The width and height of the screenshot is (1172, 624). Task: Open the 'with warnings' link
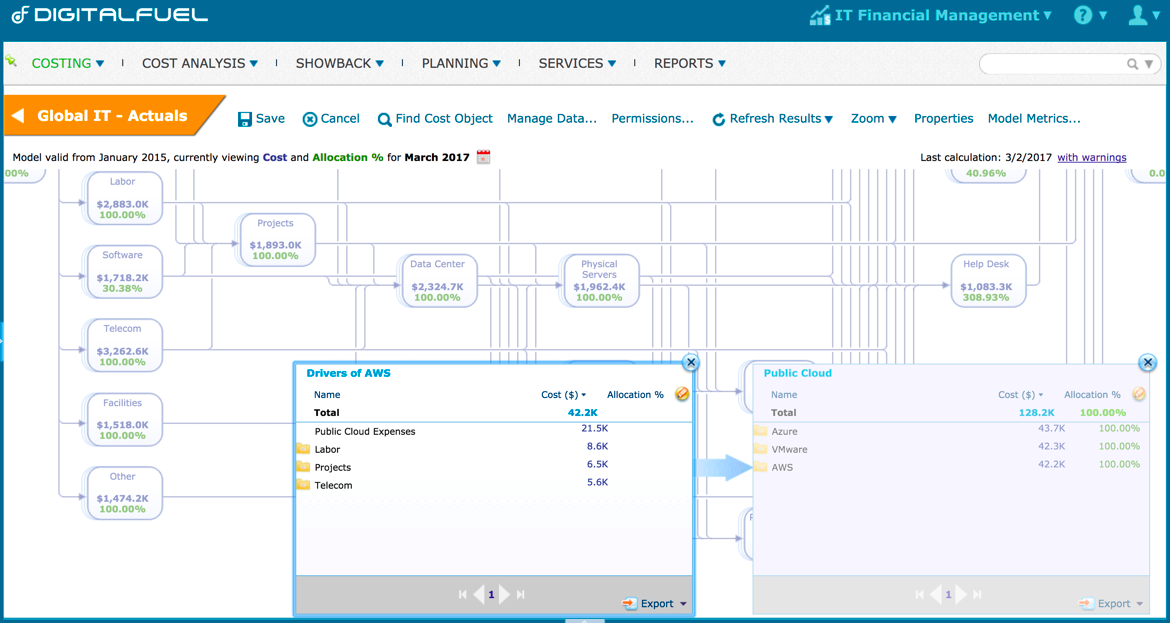click(x=1091, y=158)
